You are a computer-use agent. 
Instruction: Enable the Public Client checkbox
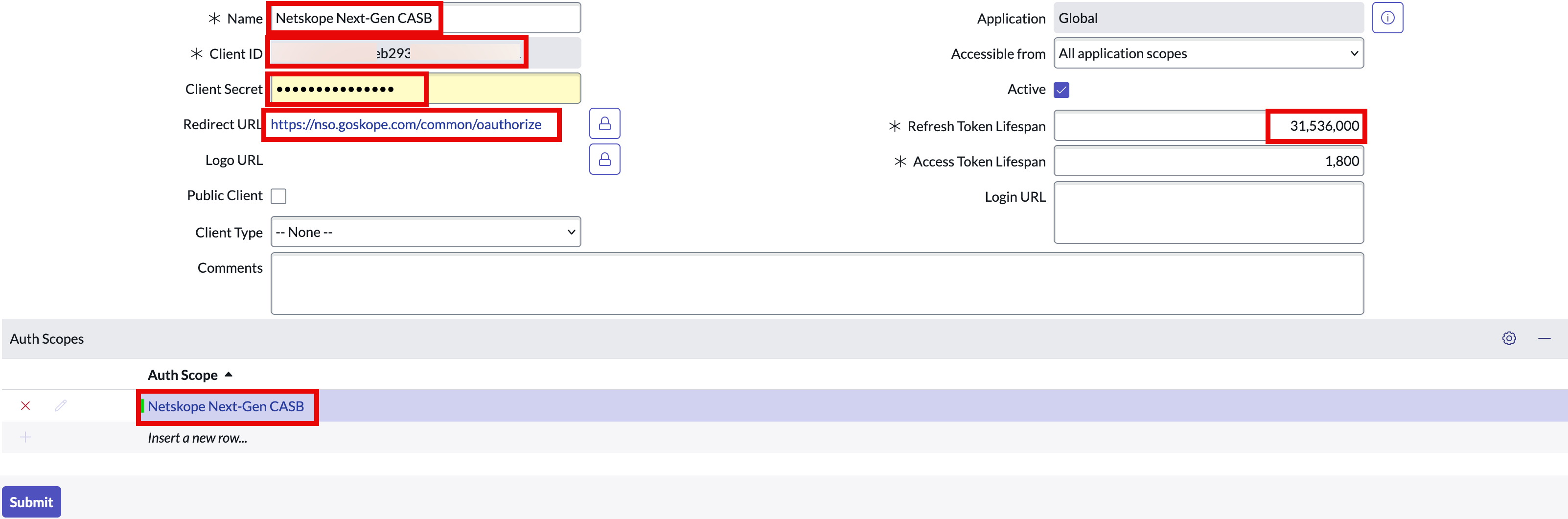pyautogui.click(x=278, y=196)
